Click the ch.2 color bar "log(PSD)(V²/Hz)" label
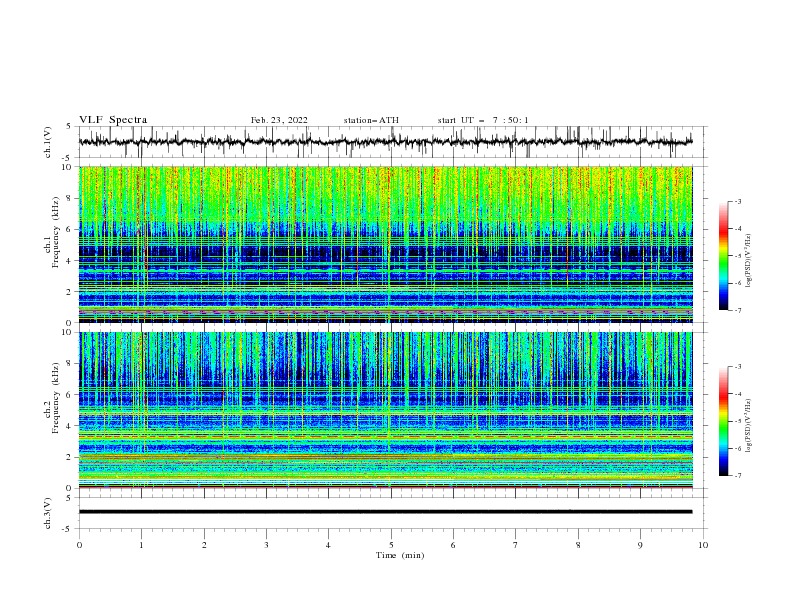The image size is (792, 612). click(749, 426)
